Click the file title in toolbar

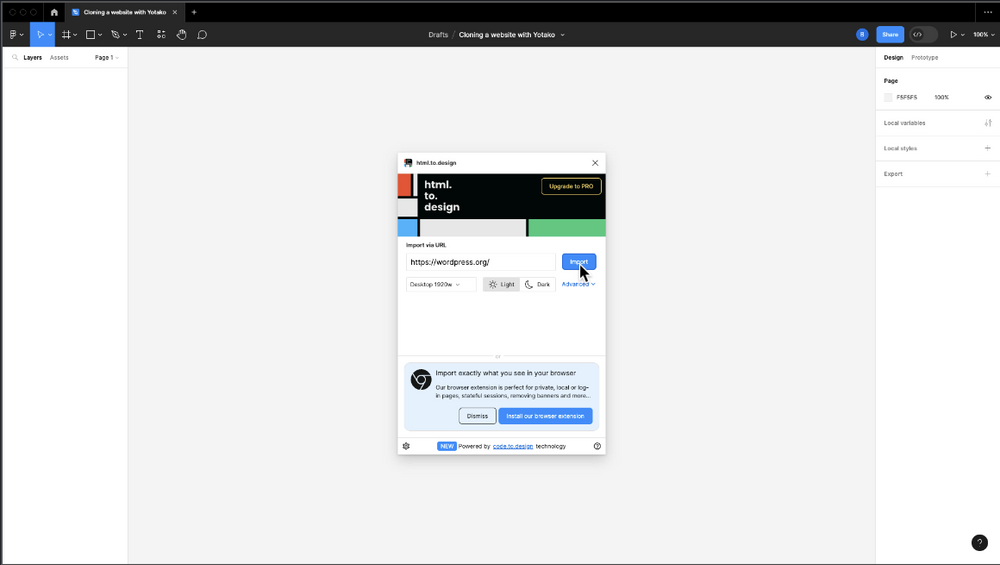pyautogui.click(x=507, y=34)
